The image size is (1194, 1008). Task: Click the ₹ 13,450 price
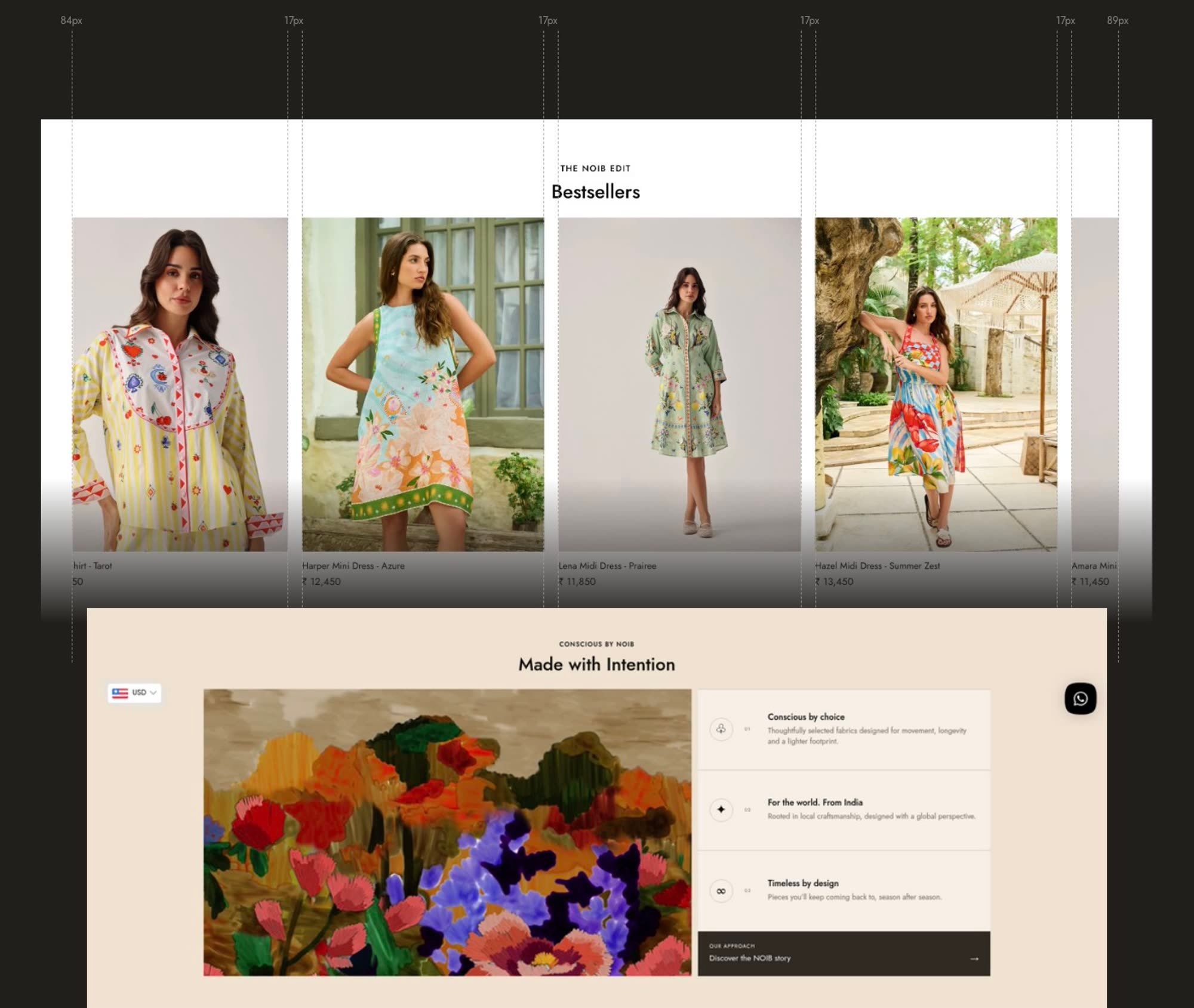pos(834,581)
